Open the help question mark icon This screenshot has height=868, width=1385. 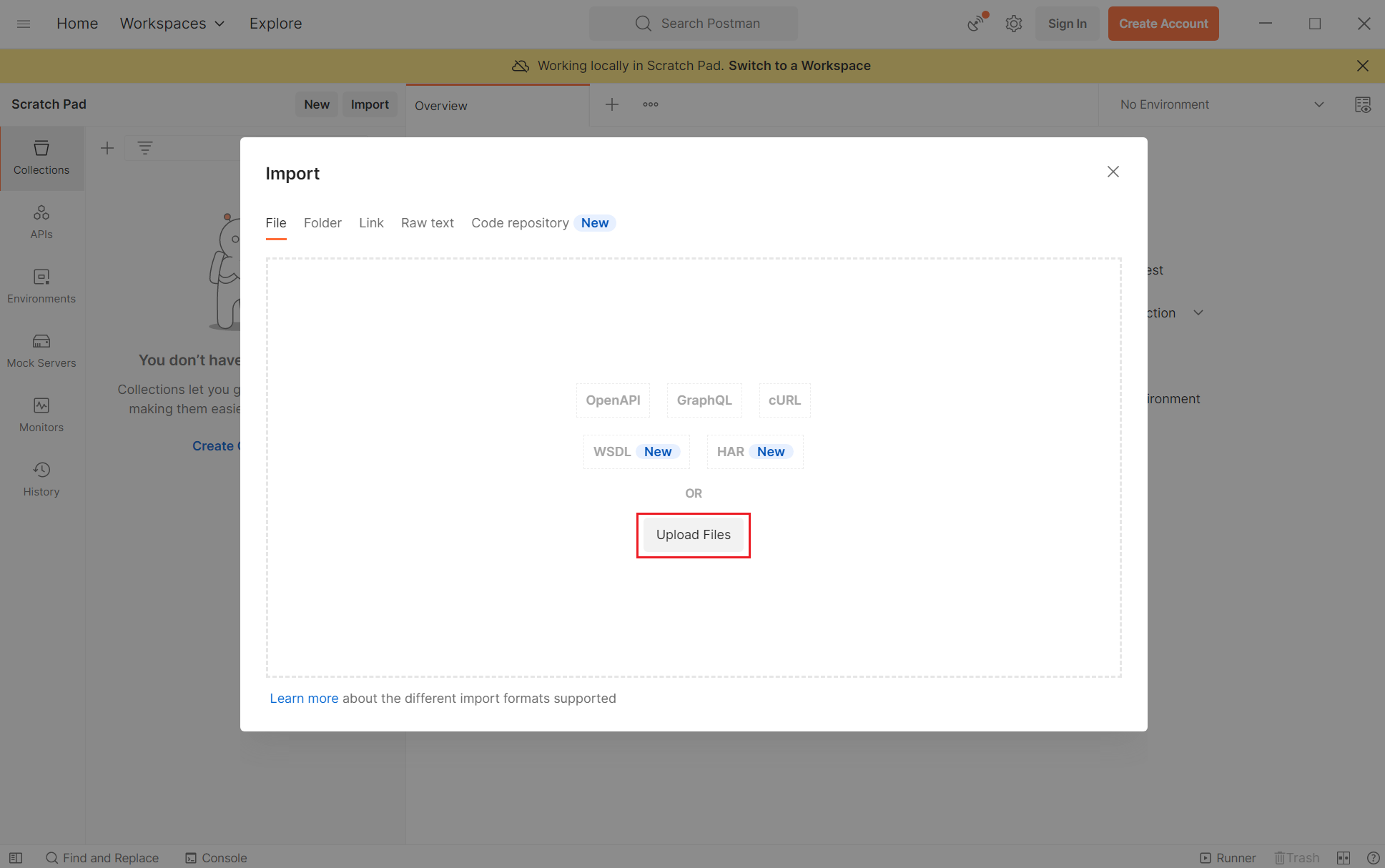pyautogui.click(x=1373, y=858)
